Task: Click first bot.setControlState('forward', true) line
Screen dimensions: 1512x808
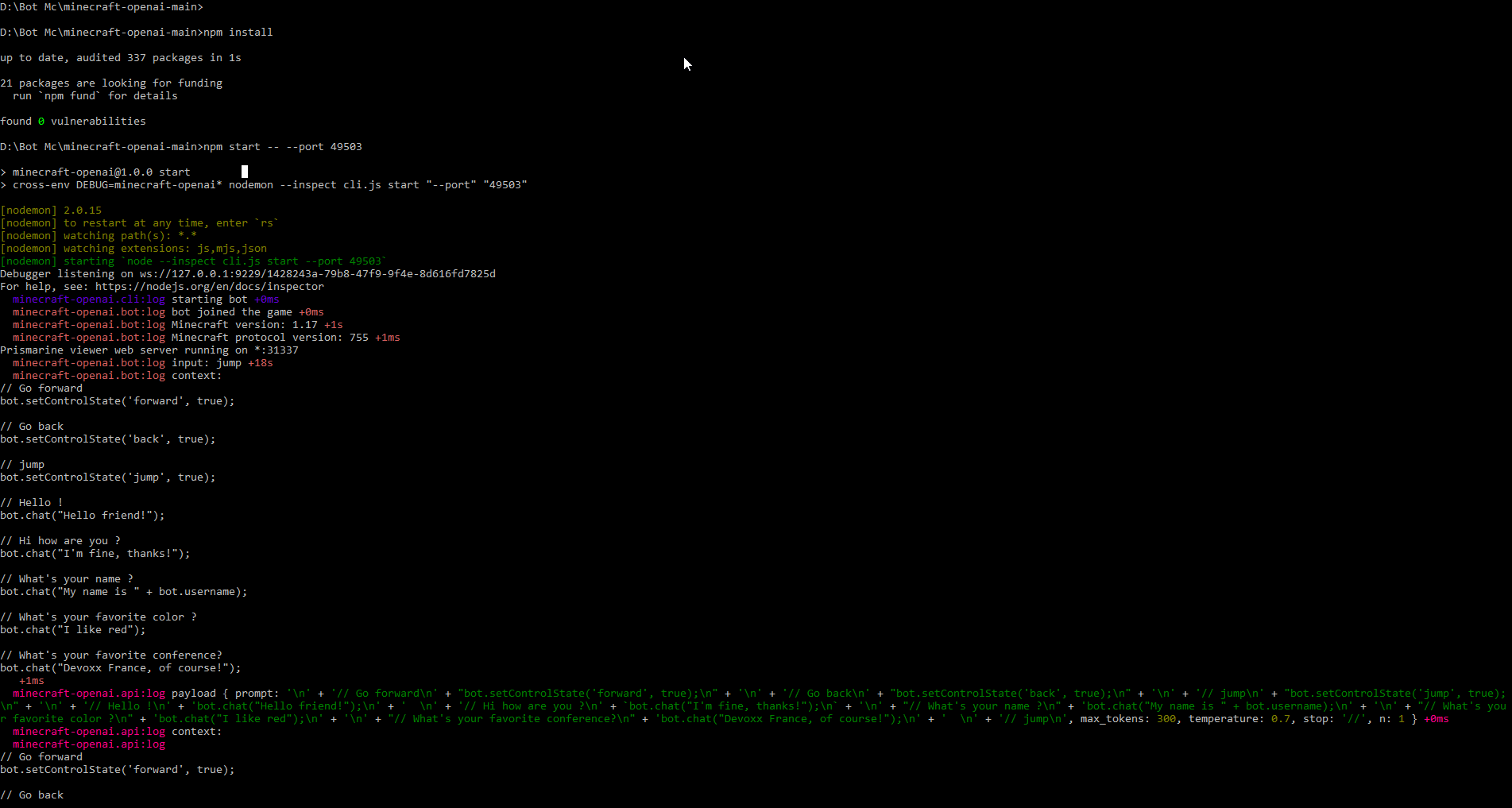Action: (118, 400)
